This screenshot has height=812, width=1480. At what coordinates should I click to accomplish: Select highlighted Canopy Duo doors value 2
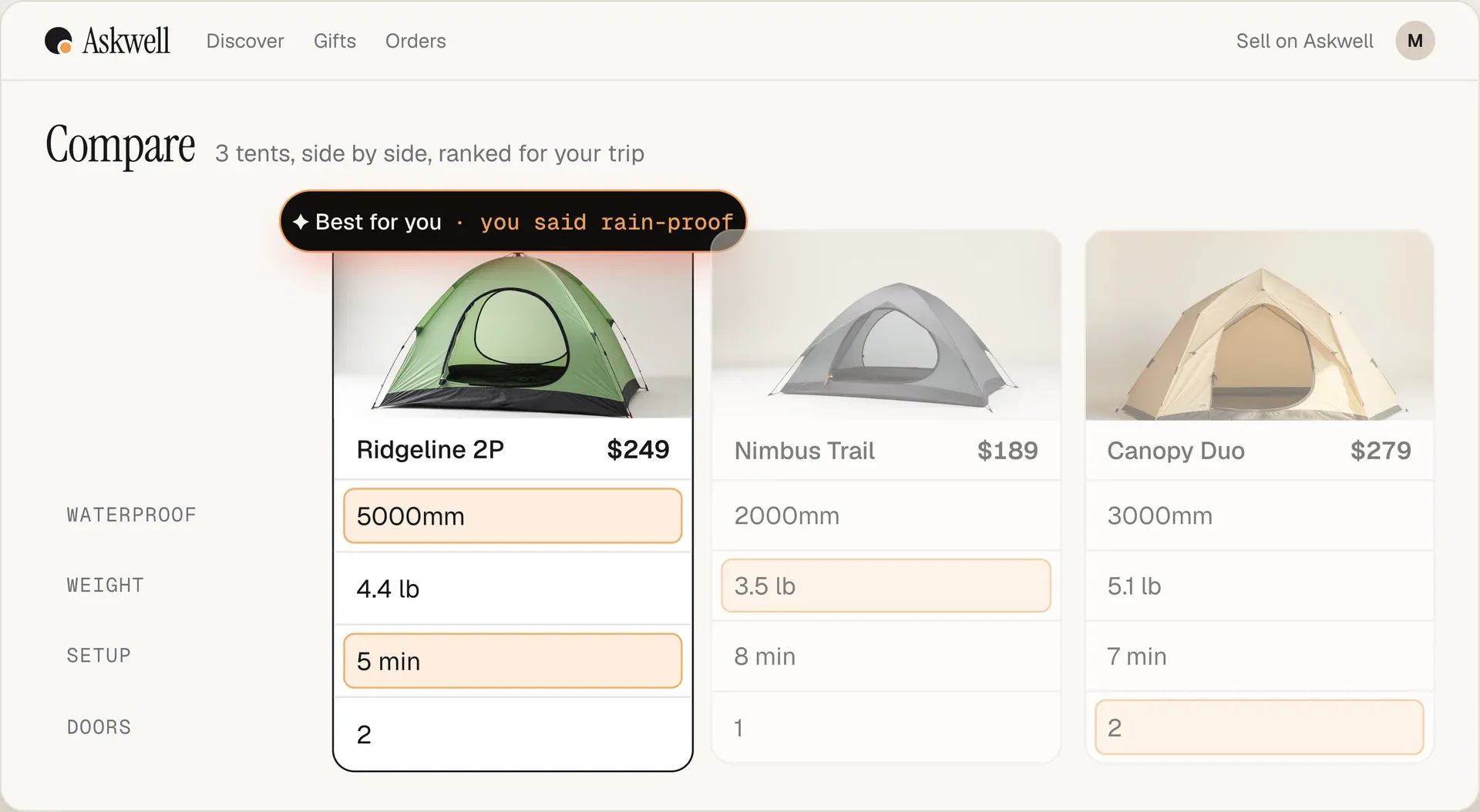1259,727
